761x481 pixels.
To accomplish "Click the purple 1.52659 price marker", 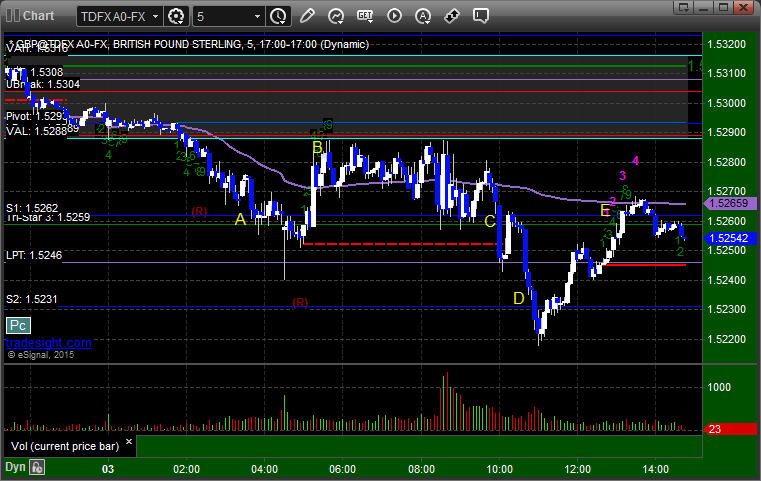I will point(729,203).
